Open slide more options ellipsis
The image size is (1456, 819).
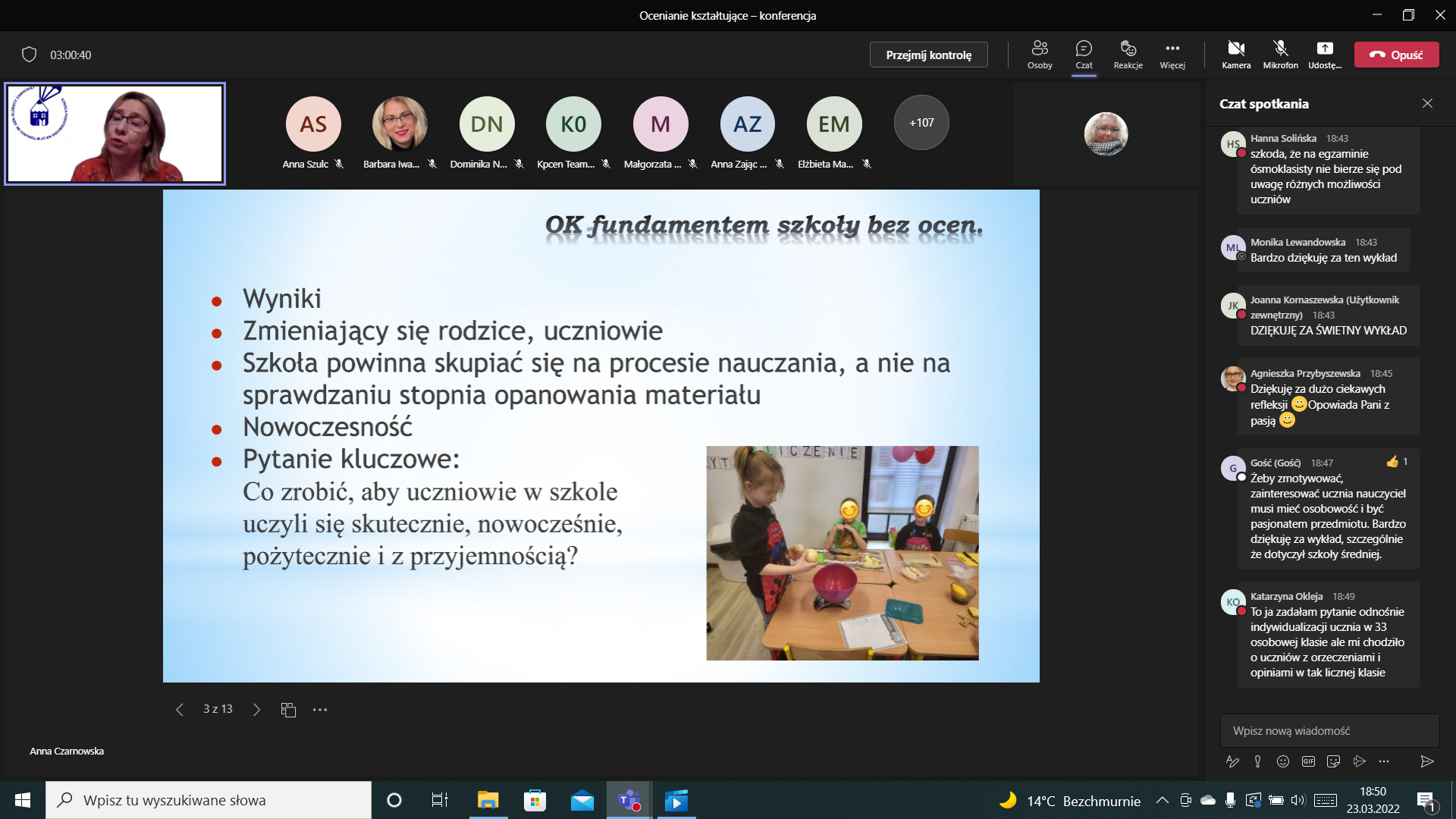point(320,710)
